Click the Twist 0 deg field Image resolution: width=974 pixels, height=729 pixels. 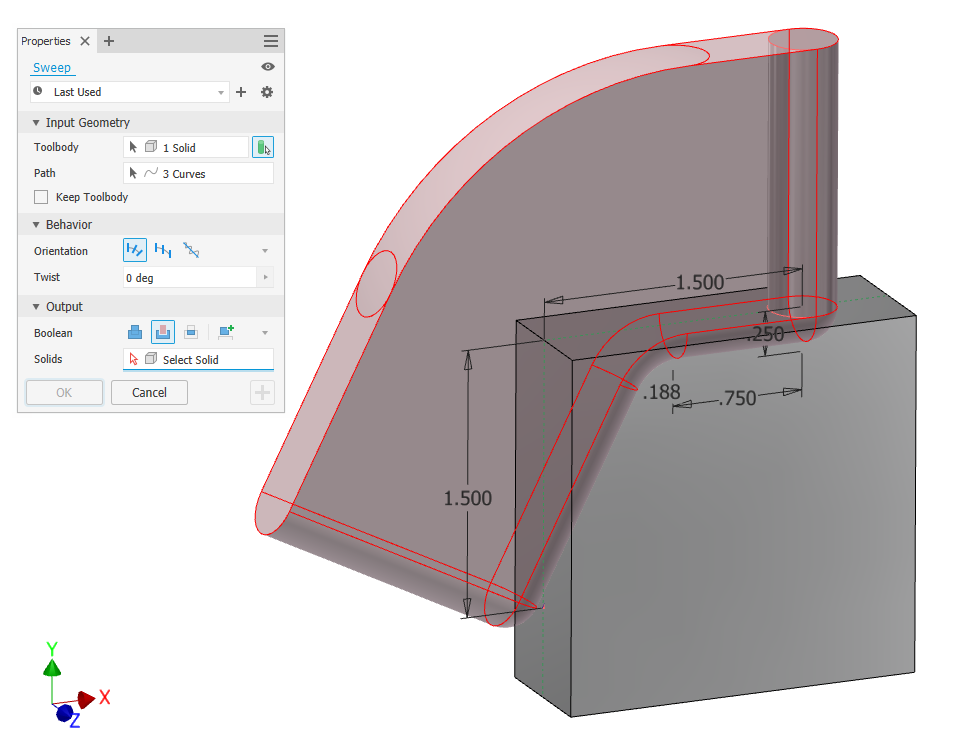coord(190,277)
